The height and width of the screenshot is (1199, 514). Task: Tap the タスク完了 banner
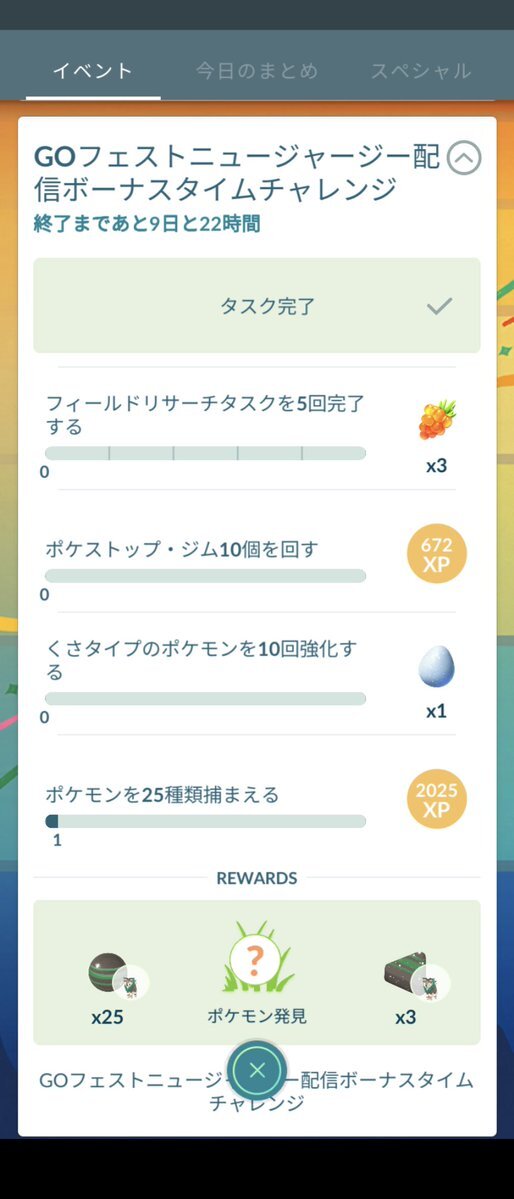click(x=257, y=305)
